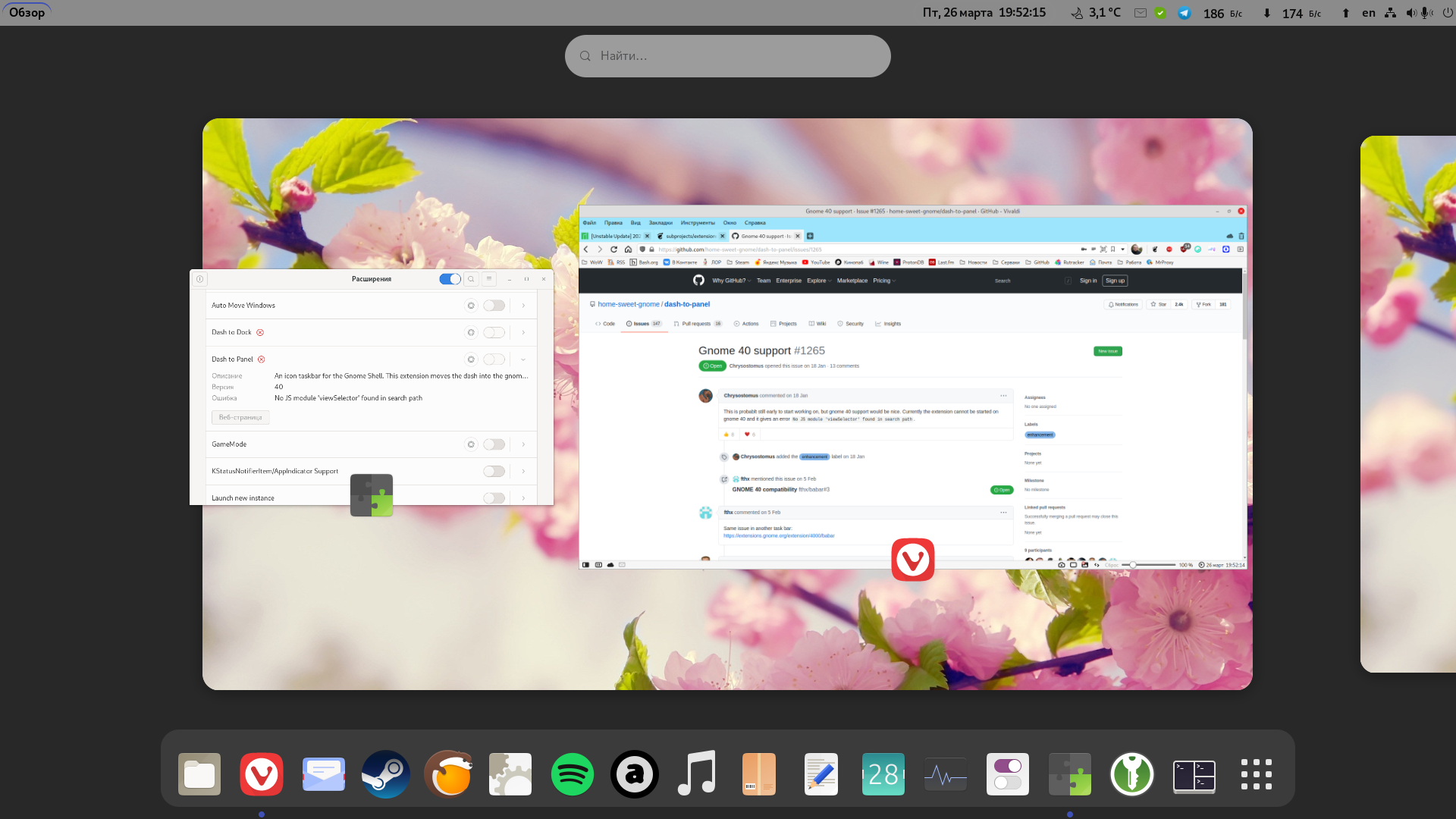Open home-sweet-gnome owner link
This screenshot has height=819, width=1456.
coord(629,304)
